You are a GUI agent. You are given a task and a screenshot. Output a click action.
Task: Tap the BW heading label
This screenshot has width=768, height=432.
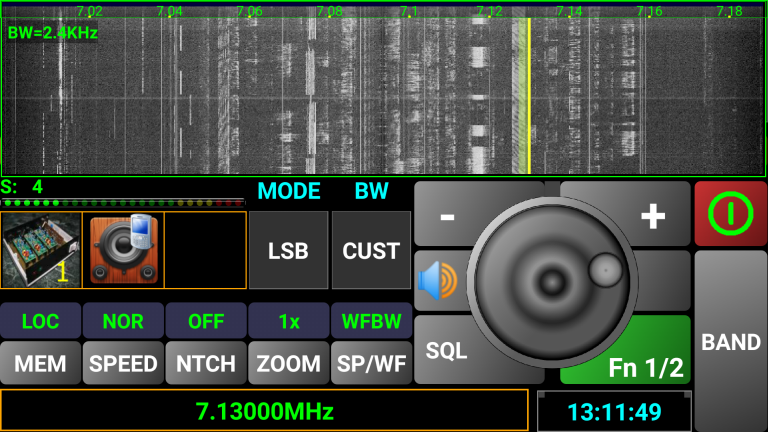[x=371, y=191]
